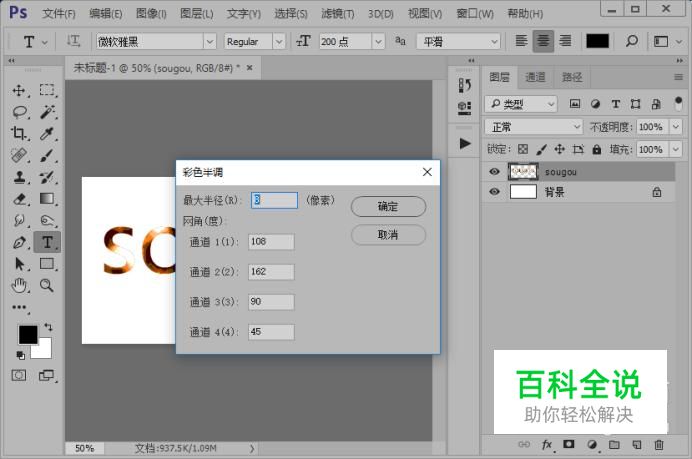Select the Rectangular Marquee tool
The image size is (692, 459).
(47, 90)
